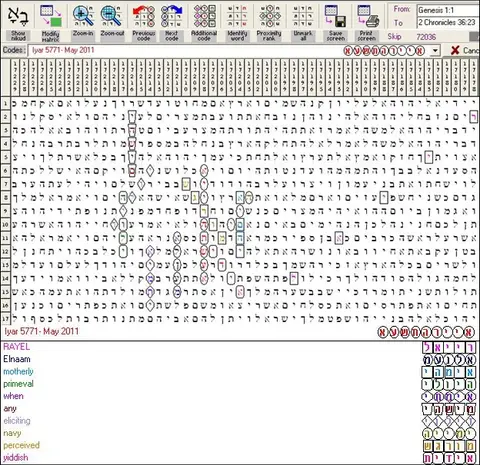Click the To field '2 Chronicles 36:23'

coord(448,23)
